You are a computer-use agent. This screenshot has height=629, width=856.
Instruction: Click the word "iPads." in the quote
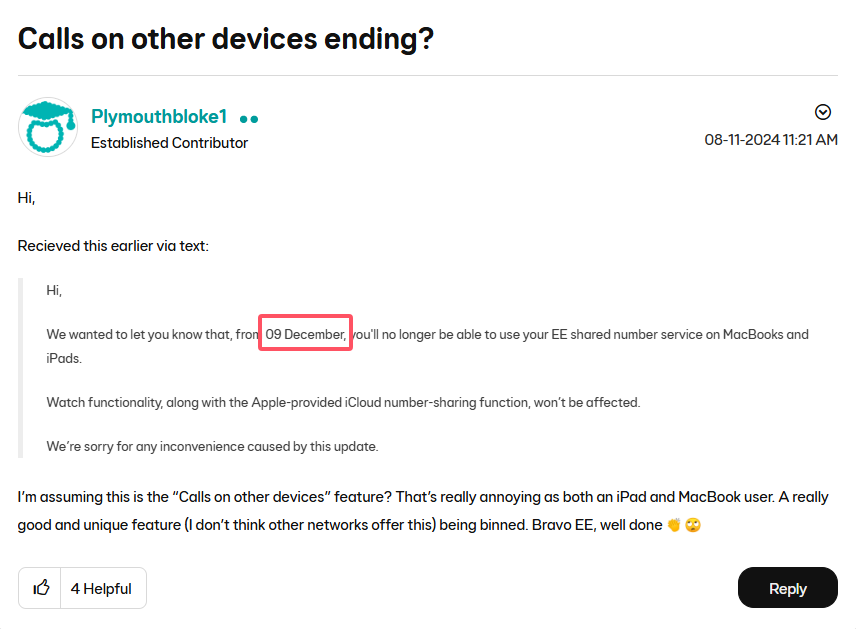click(64, 358)
